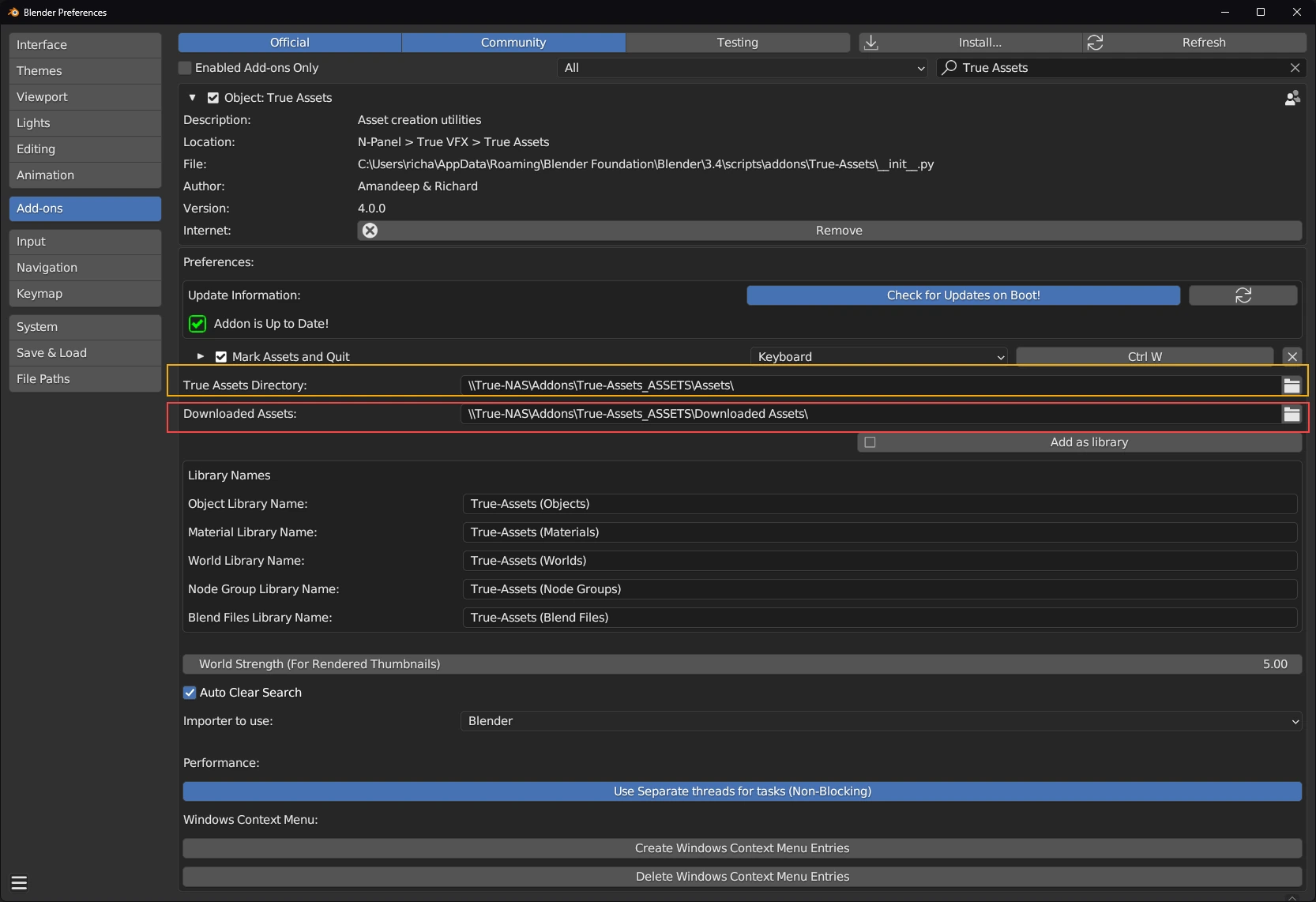Click the folder icon for Downloaded Assets

[x=1292, y=414]
